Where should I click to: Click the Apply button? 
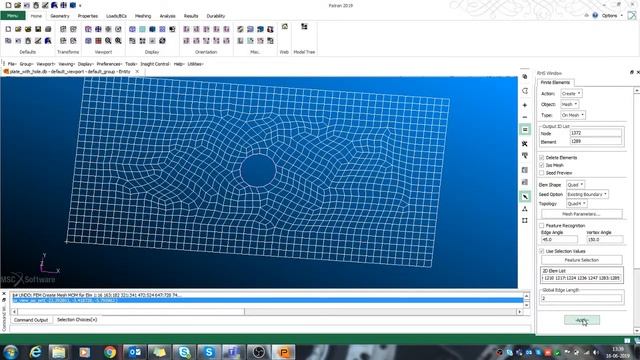[x=582, y=320]
